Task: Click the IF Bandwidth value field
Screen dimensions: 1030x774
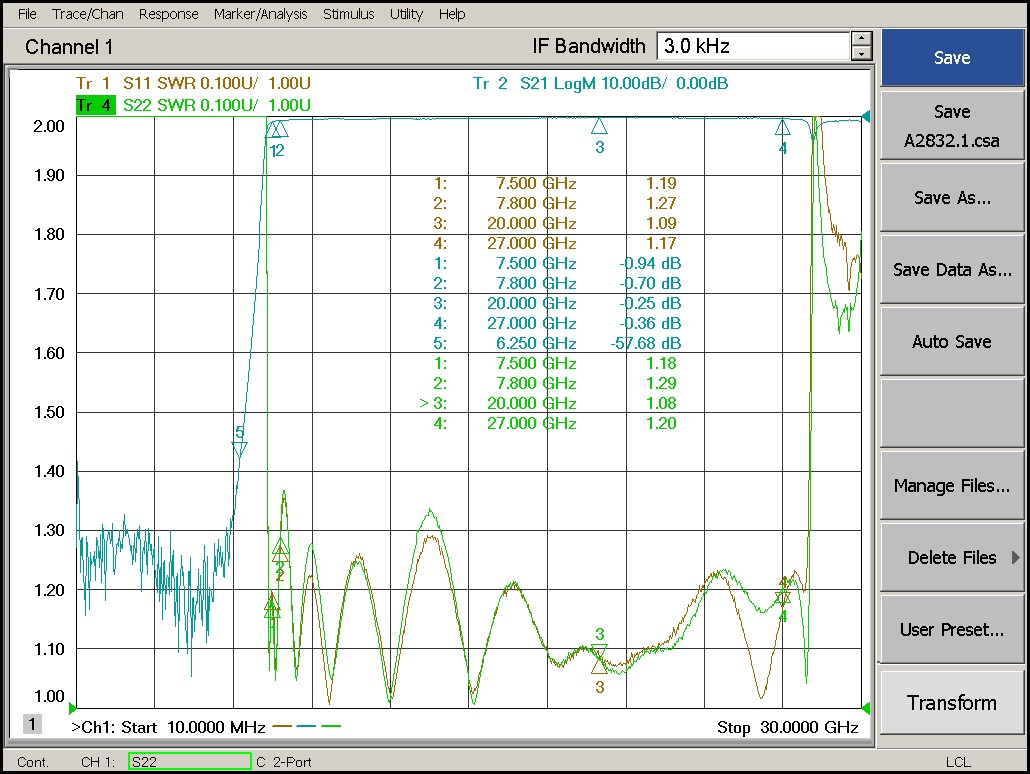Action: (753, 46)
